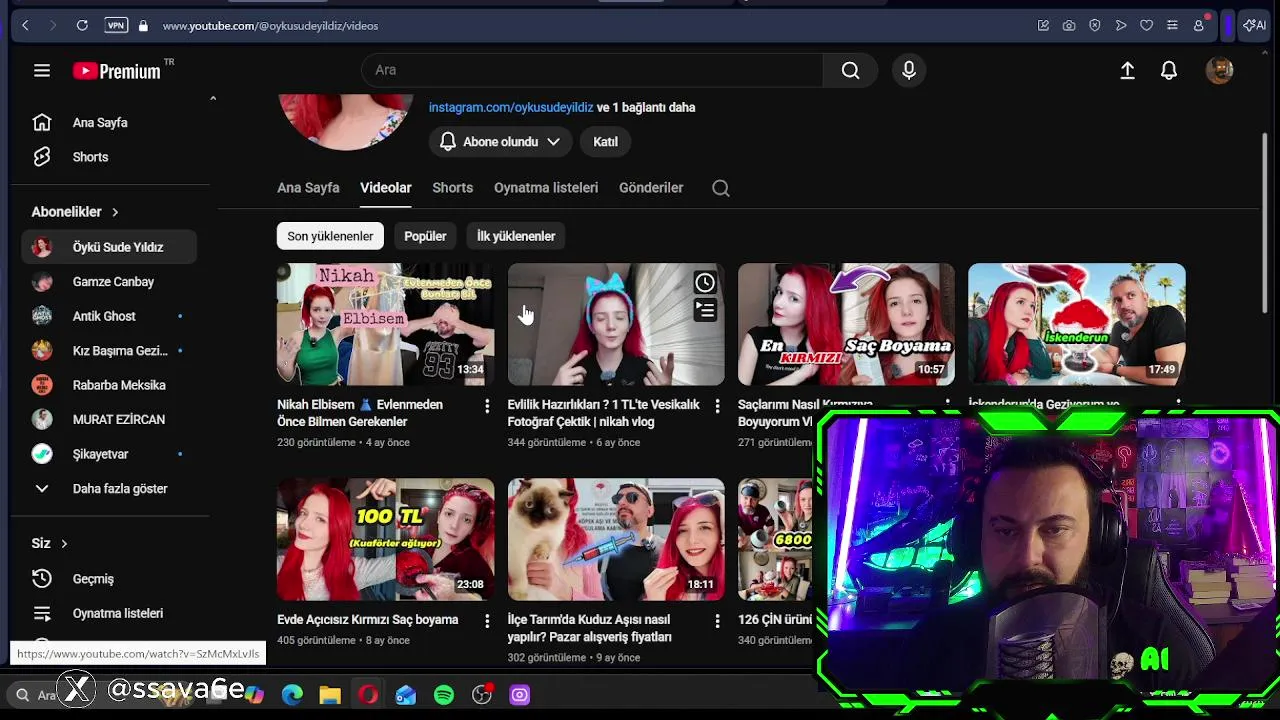Switch to the Oynatma listeleri tab
Viewport: 1280px width, 720px height.
546,188
